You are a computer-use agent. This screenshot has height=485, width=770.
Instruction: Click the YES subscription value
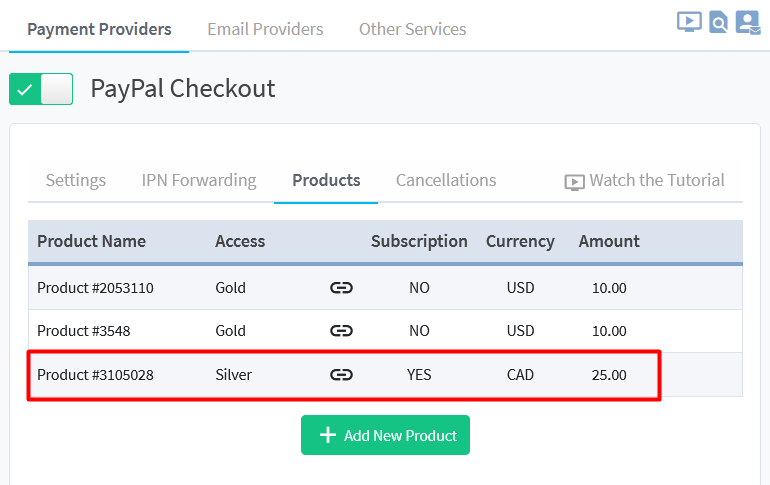(x=419, y=375)
